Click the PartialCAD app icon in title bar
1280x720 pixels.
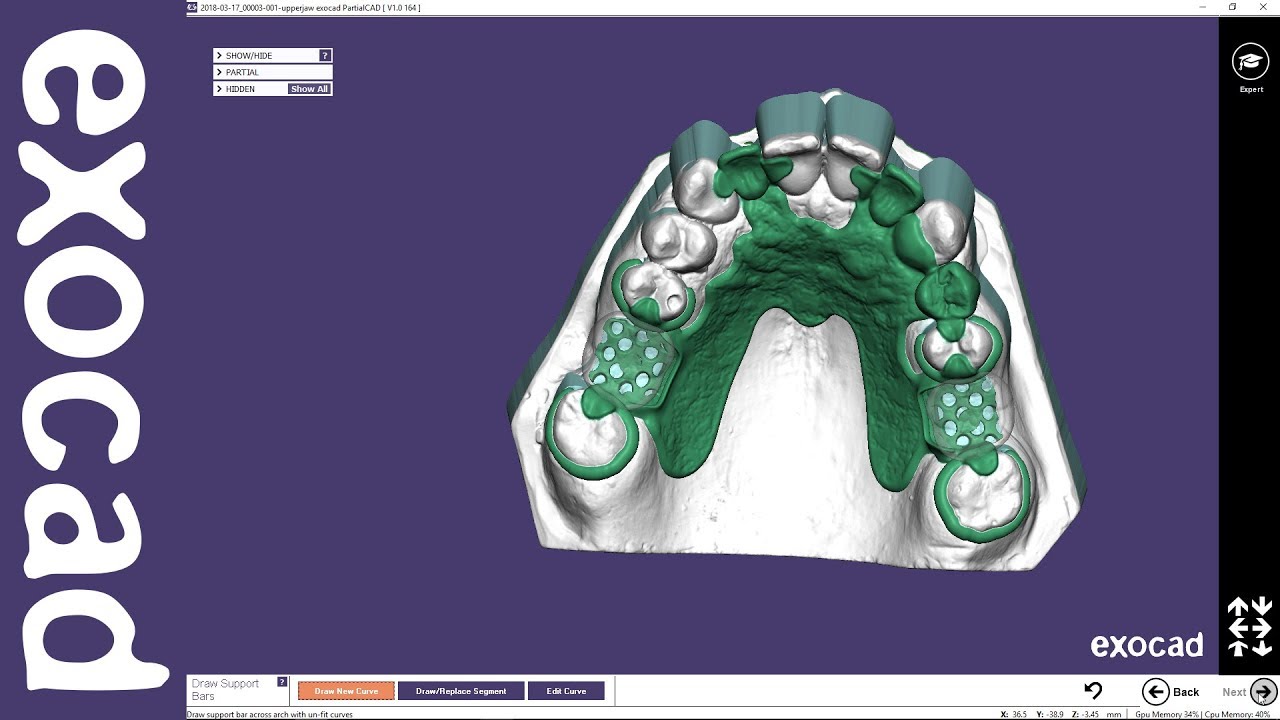point(192,7)
